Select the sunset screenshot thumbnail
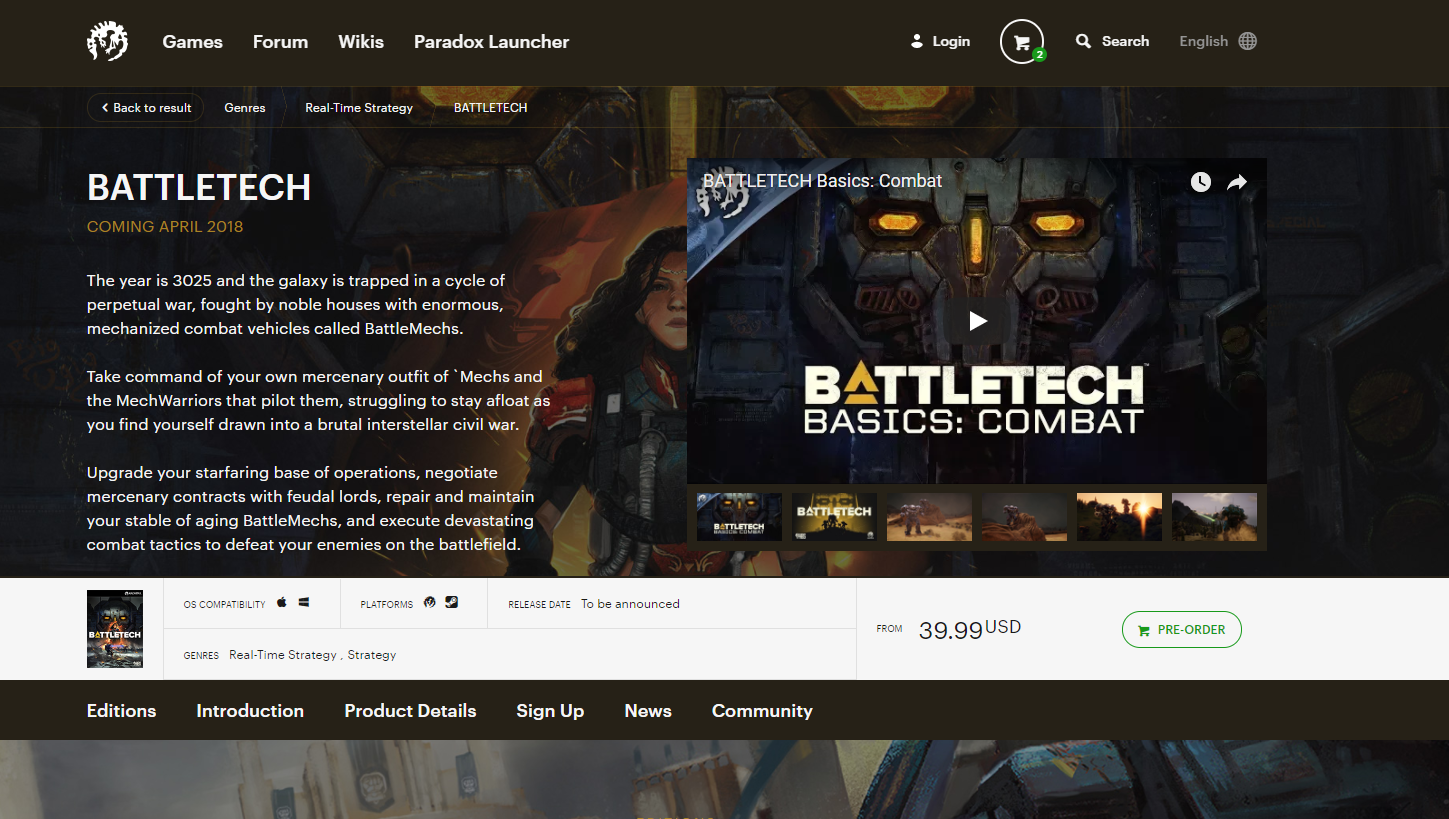 [x=1119, y=517]
